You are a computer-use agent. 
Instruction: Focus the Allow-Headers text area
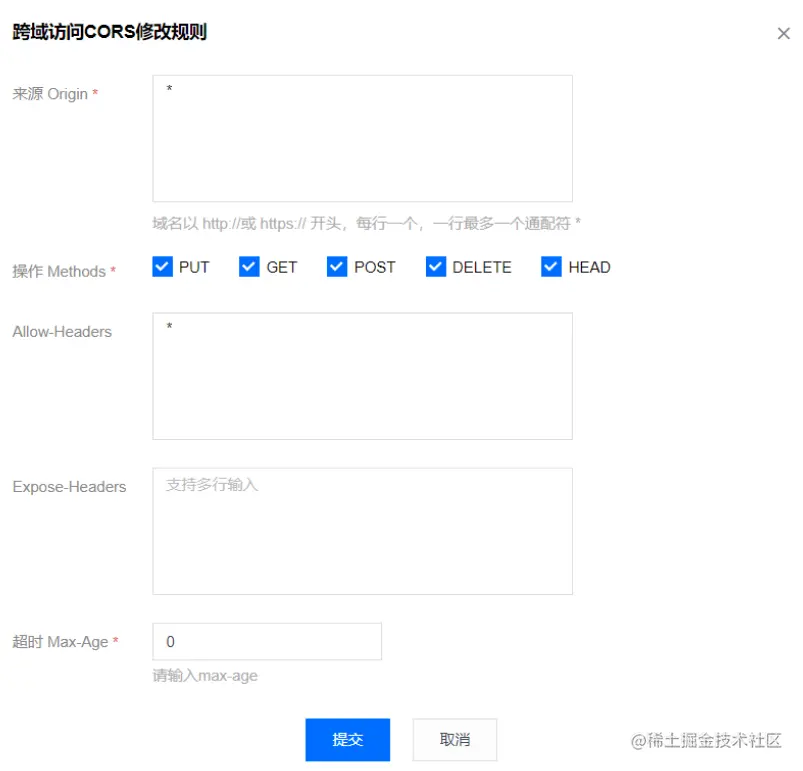click(362, 376)
